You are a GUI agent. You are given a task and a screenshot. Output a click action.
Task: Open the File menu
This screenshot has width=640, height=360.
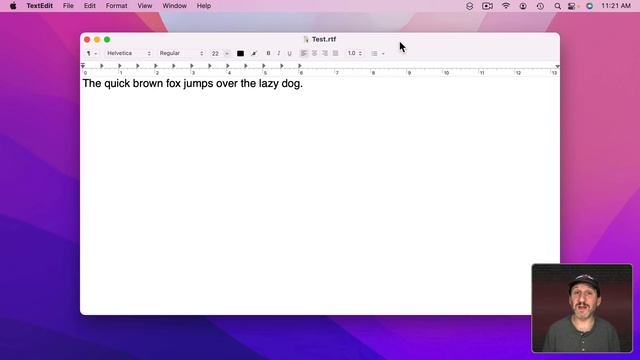68,6
